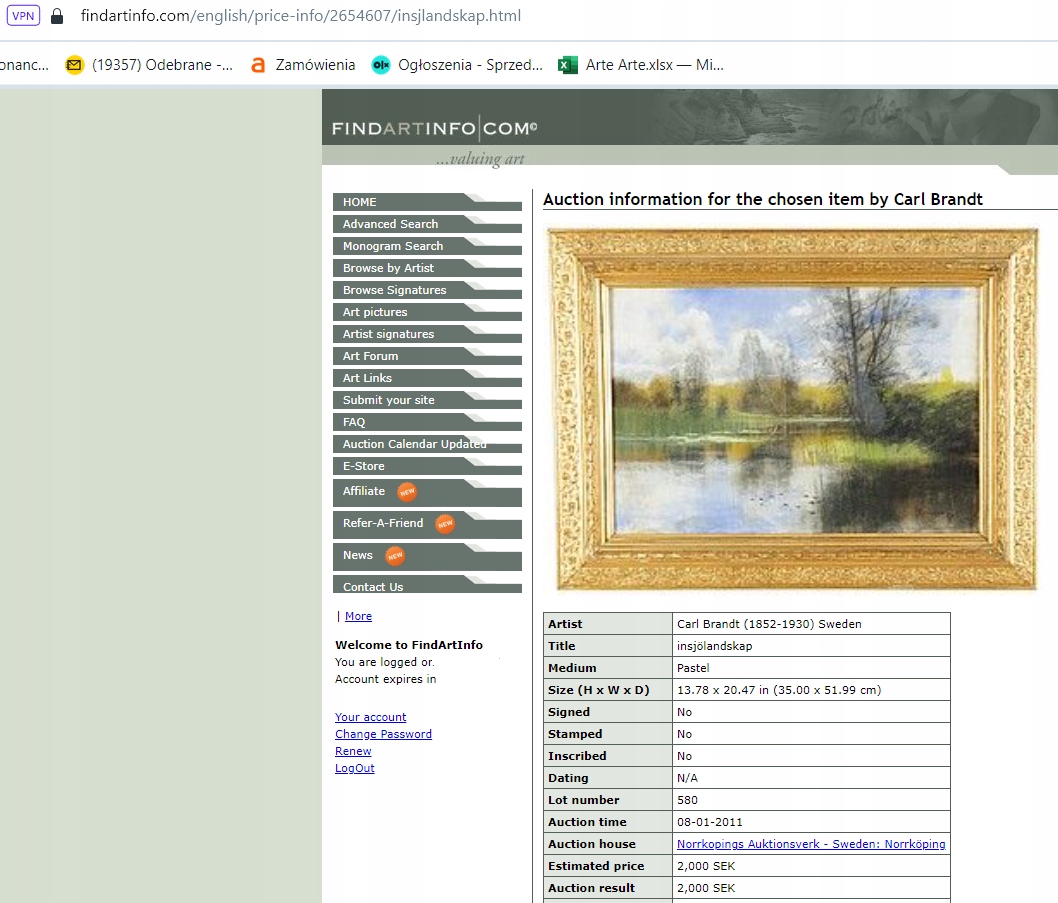Click the Renew link

pos(353,750)
